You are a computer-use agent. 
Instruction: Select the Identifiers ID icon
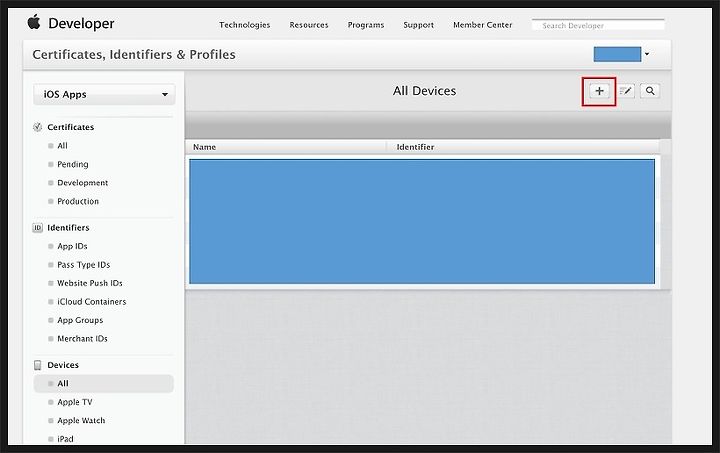click(x=38, y=228)
